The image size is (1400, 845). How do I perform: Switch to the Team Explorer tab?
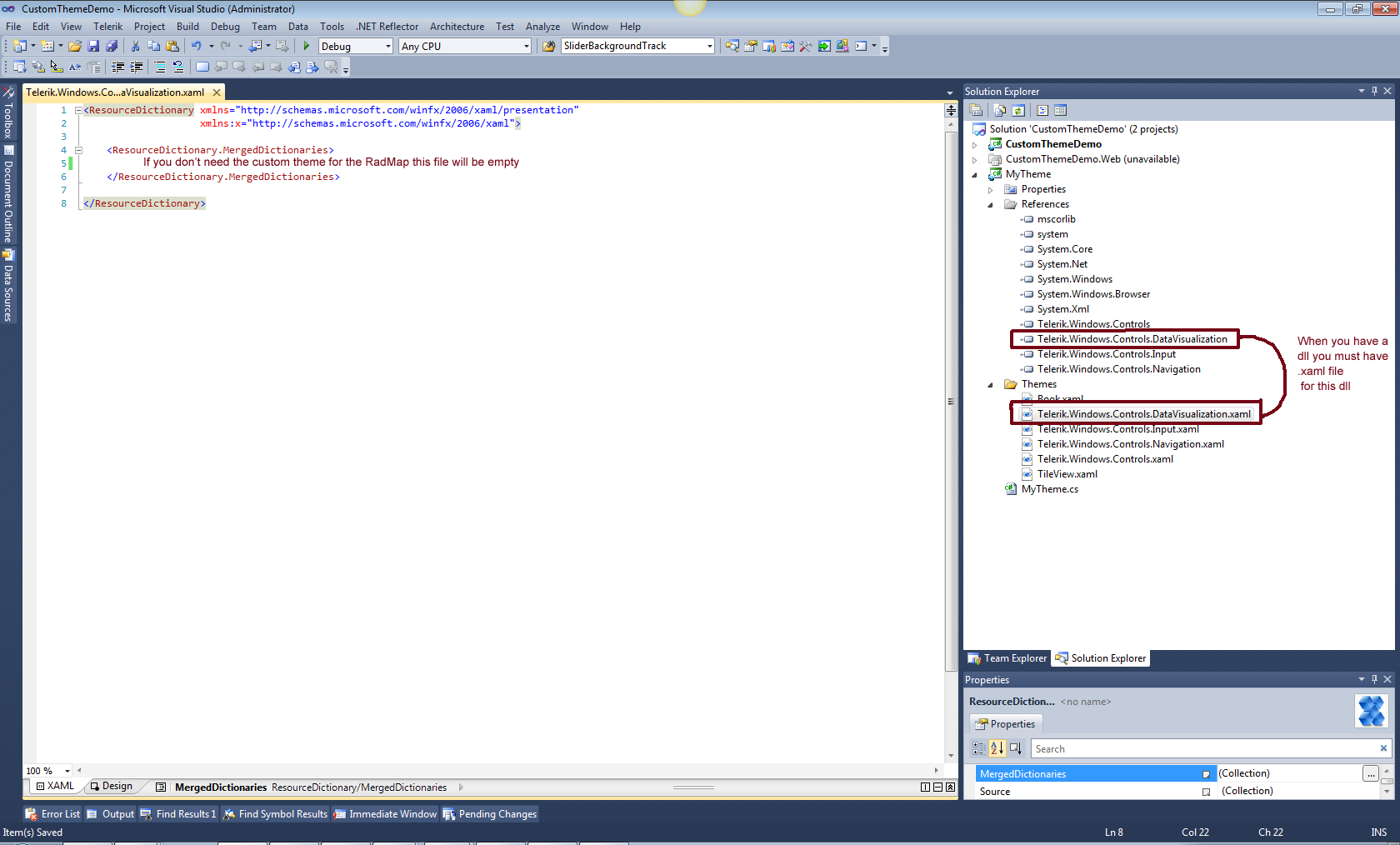click(1007, 658)
